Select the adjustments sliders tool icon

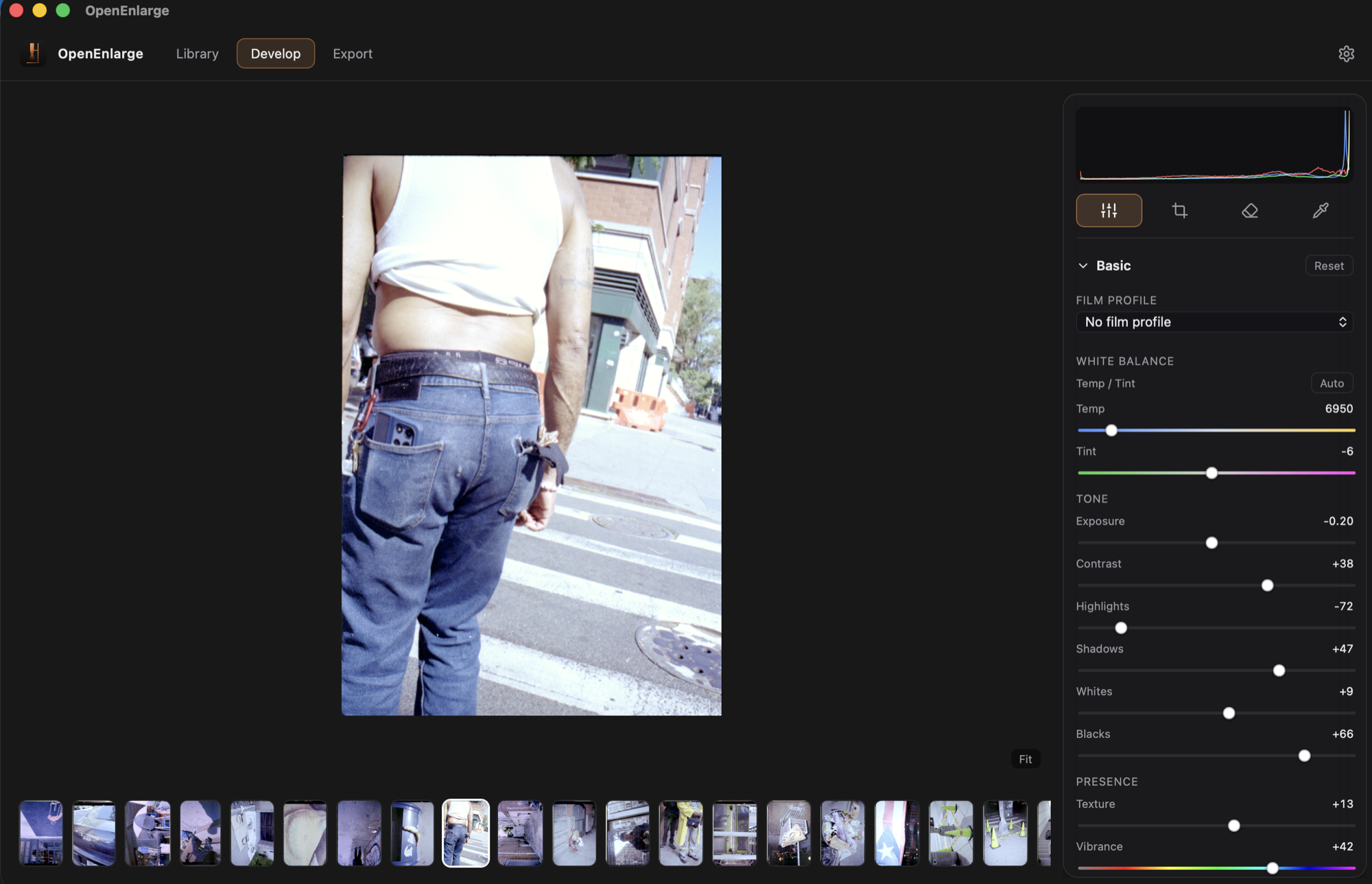coord(1109,211)
